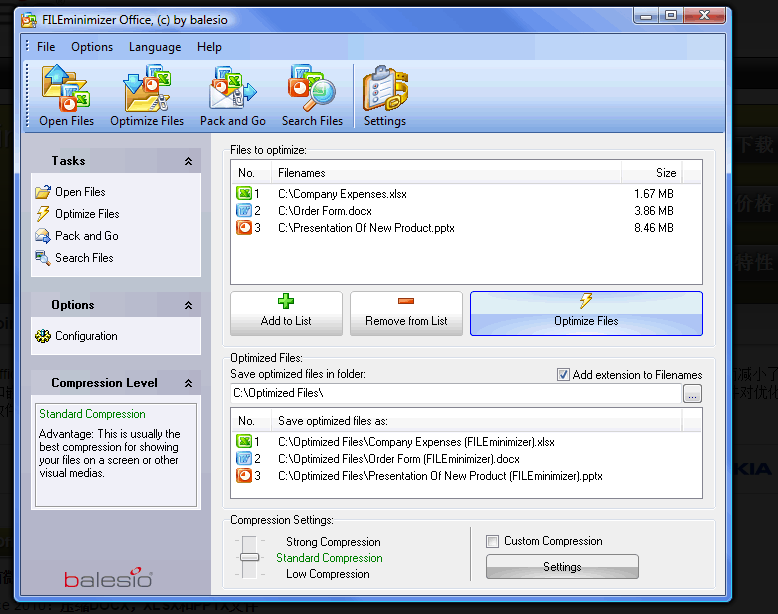The height and width of the screenshot is (614, 778).
Task: Select optimized Presentation Of New Product (FILEminimizer).pptx path
Action: pyautogui.click(x=440, y=476)
